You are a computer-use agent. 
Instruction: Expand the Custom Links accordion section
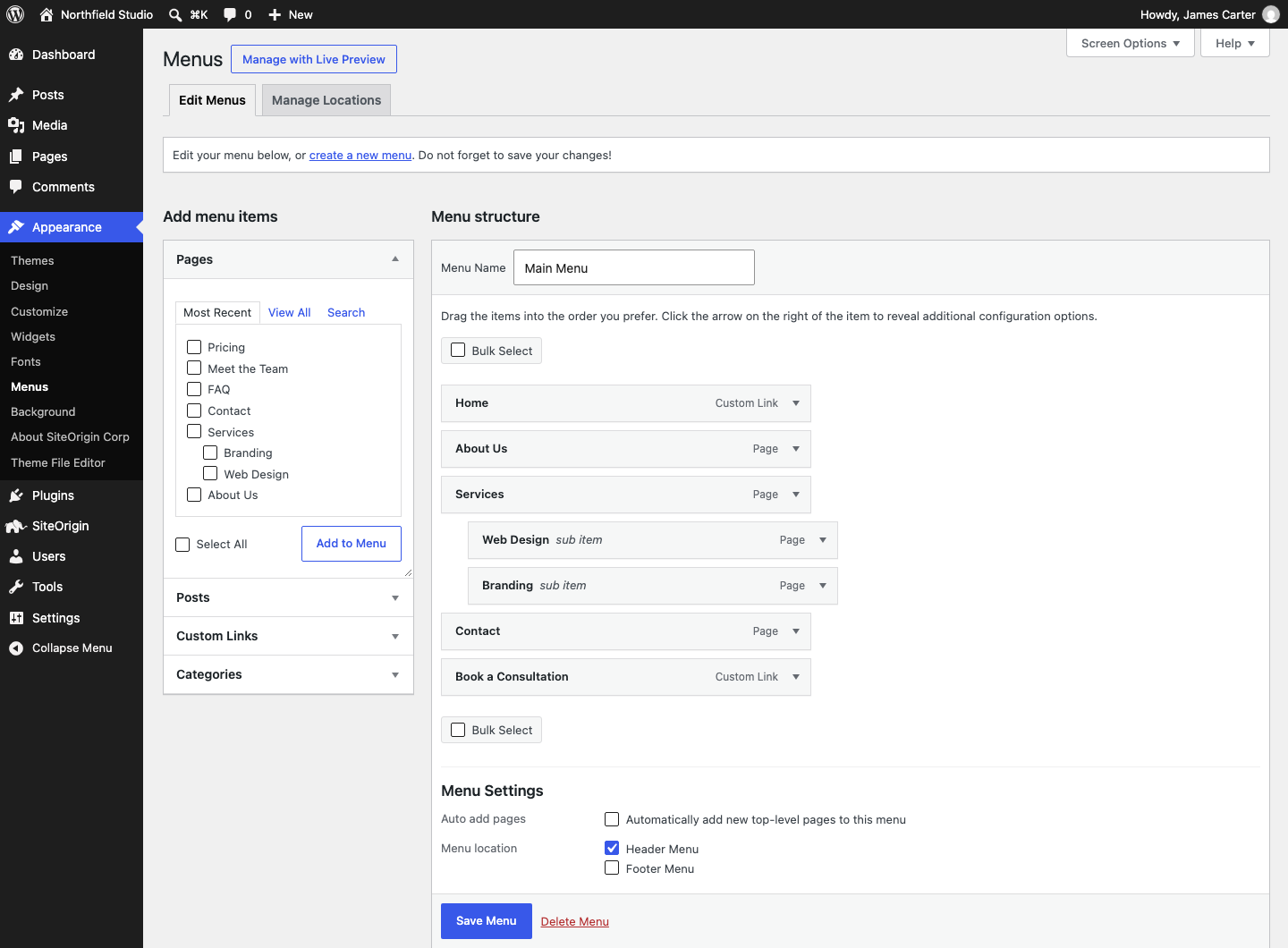coord(288,636)
